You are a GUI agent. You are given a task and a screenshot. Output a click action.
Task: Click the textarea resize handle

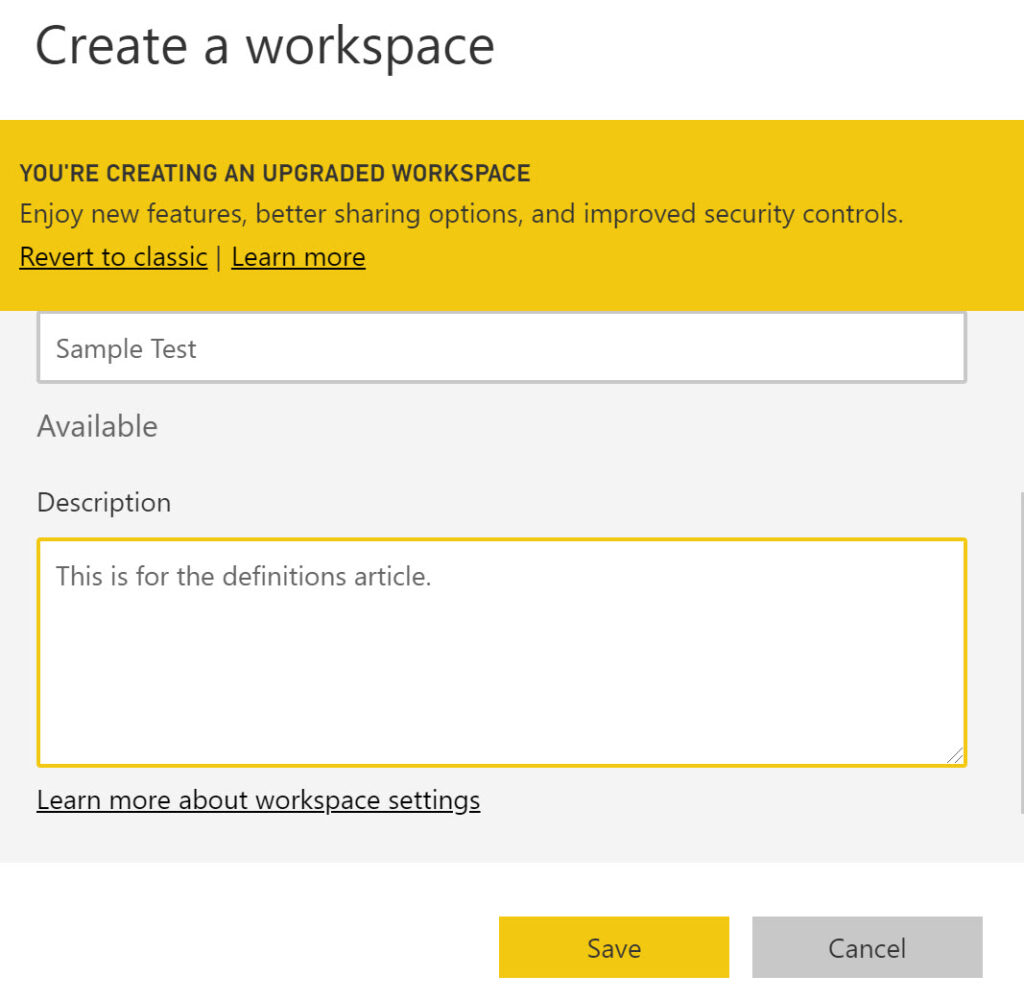click(x=957, y=756)
